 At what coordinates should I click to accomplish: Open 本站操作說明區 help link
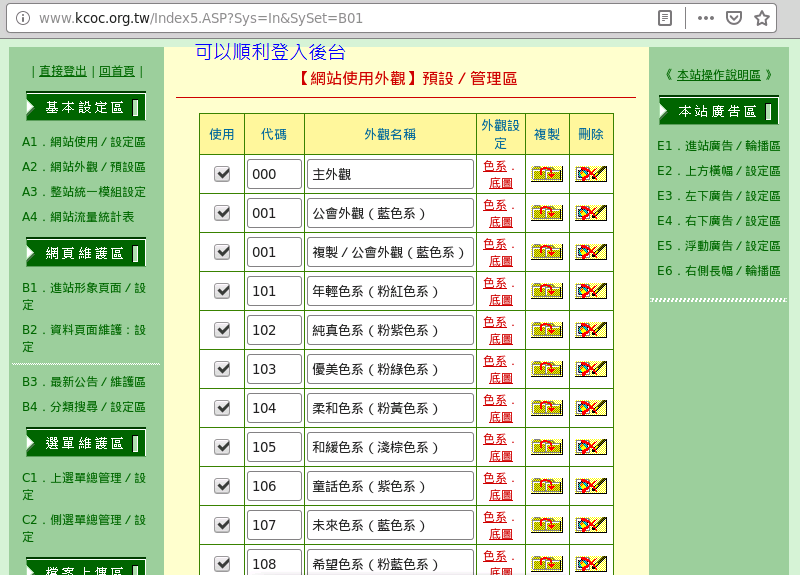pos(718,75)
